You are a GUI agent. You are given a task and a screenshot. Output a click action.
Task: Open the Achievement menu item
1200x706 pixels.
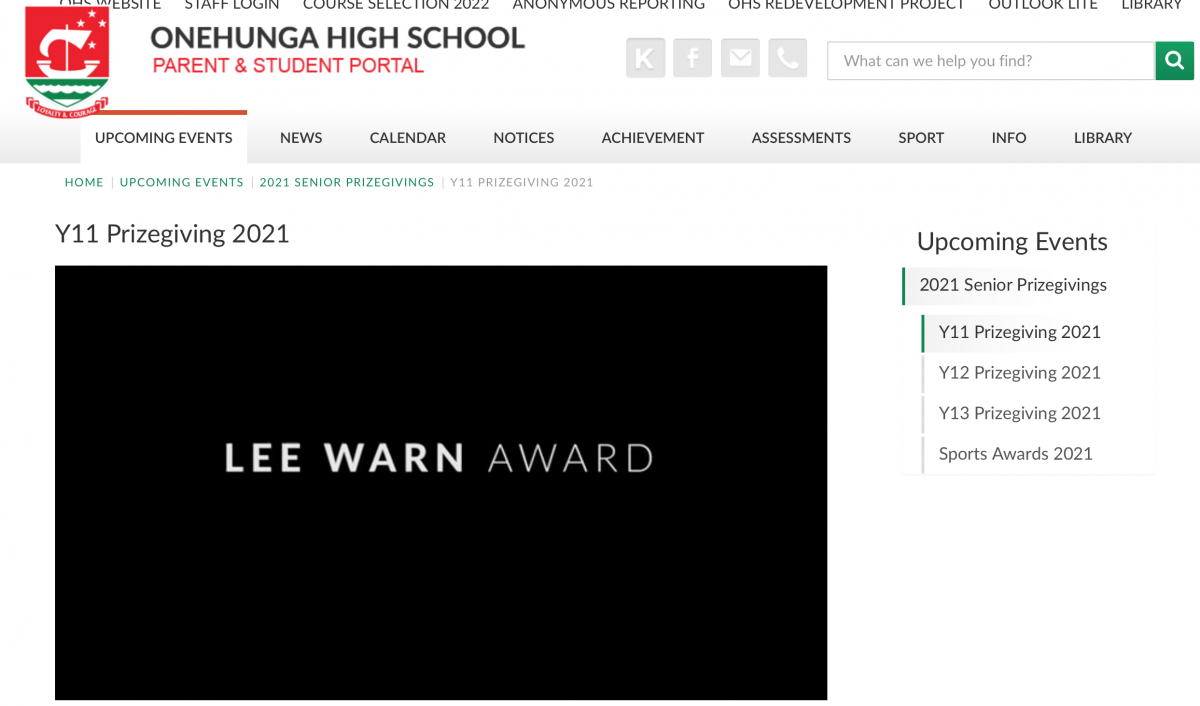[x=653, y=138]
